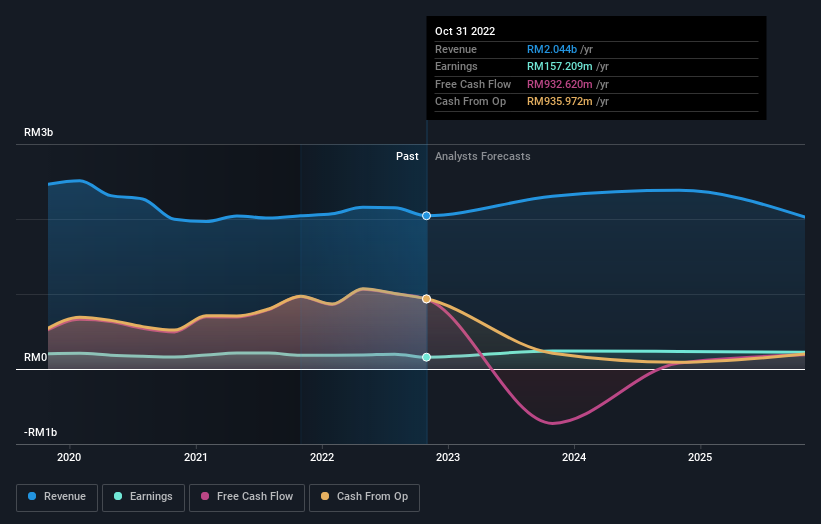Viewport: 821px width, 524px height.
Task: Click the RM2.044b revenue value in tooltip
Action: pos(552,49)
